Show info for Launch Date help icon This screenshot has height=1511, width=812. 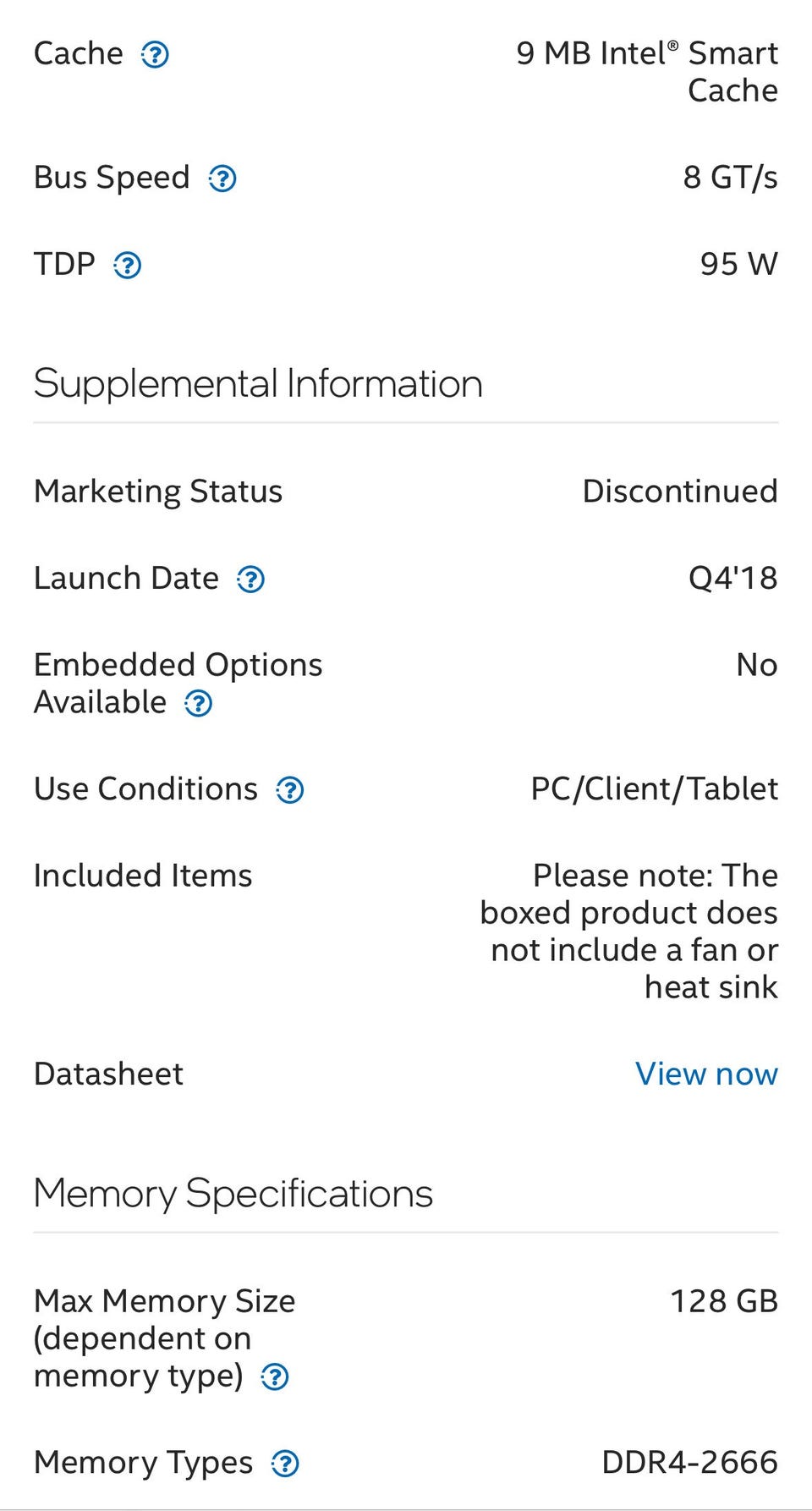click(x=250, y=580)
